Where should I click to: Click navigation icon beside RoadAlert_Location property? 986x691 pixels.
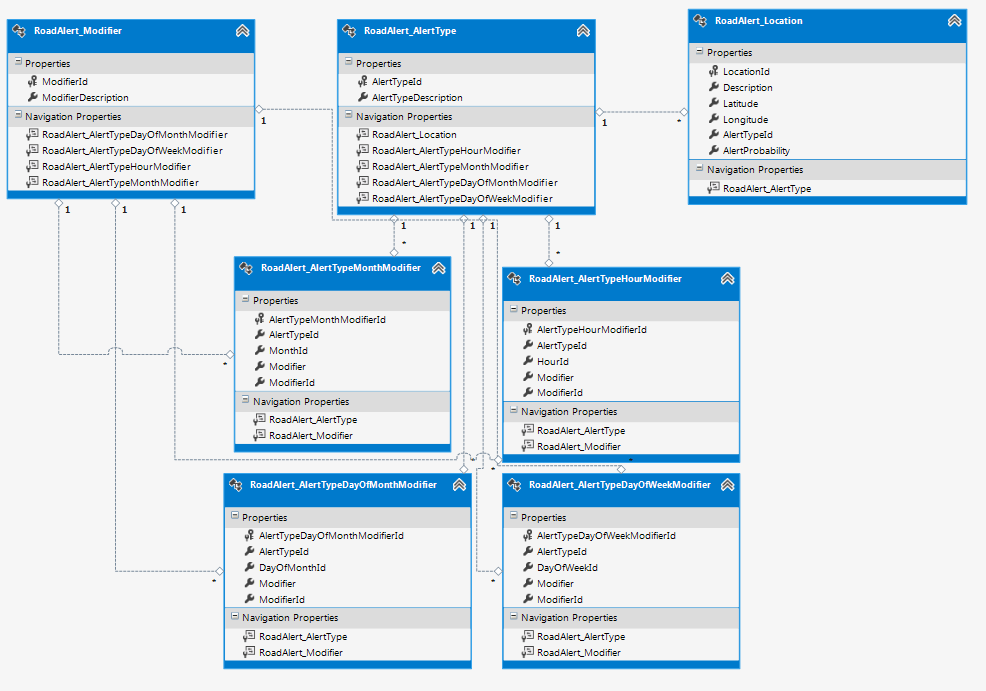(362, 135)
